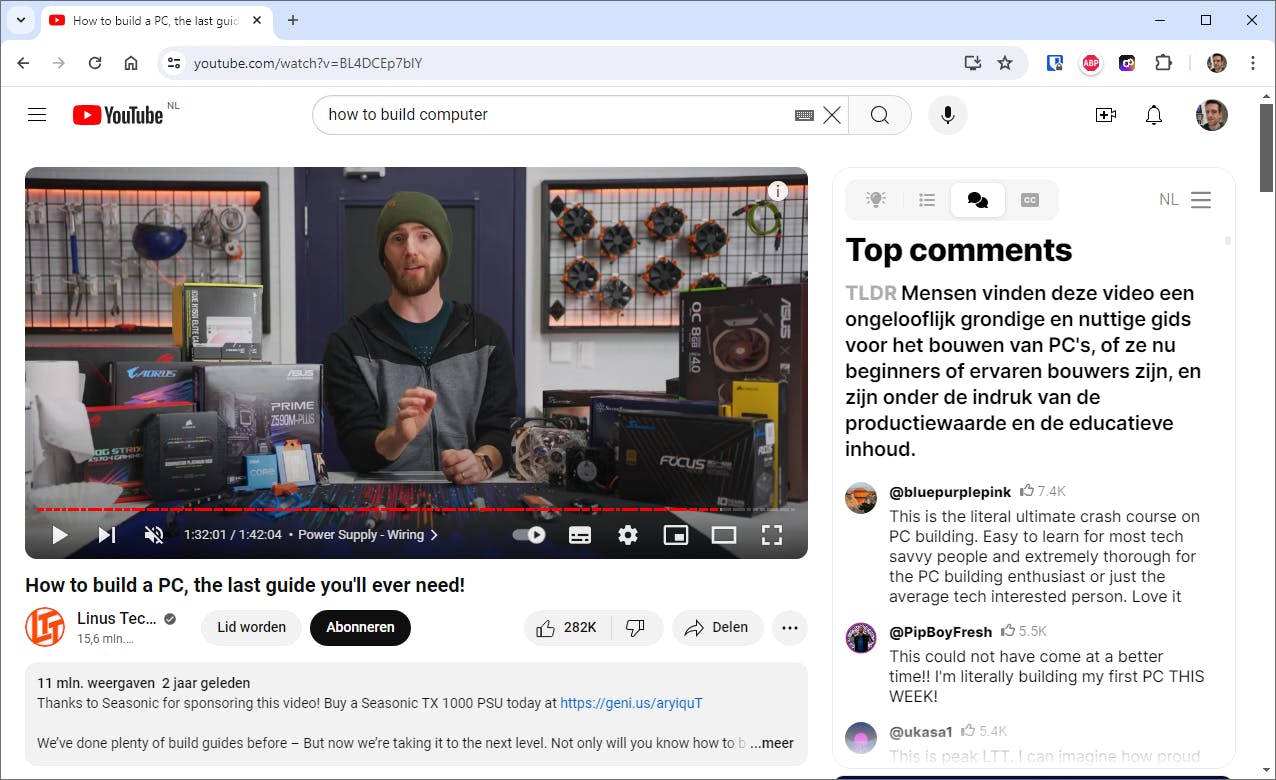1276x780 pixels.
Task: Open @ukasa1 commenter profile
Action: 921,732
